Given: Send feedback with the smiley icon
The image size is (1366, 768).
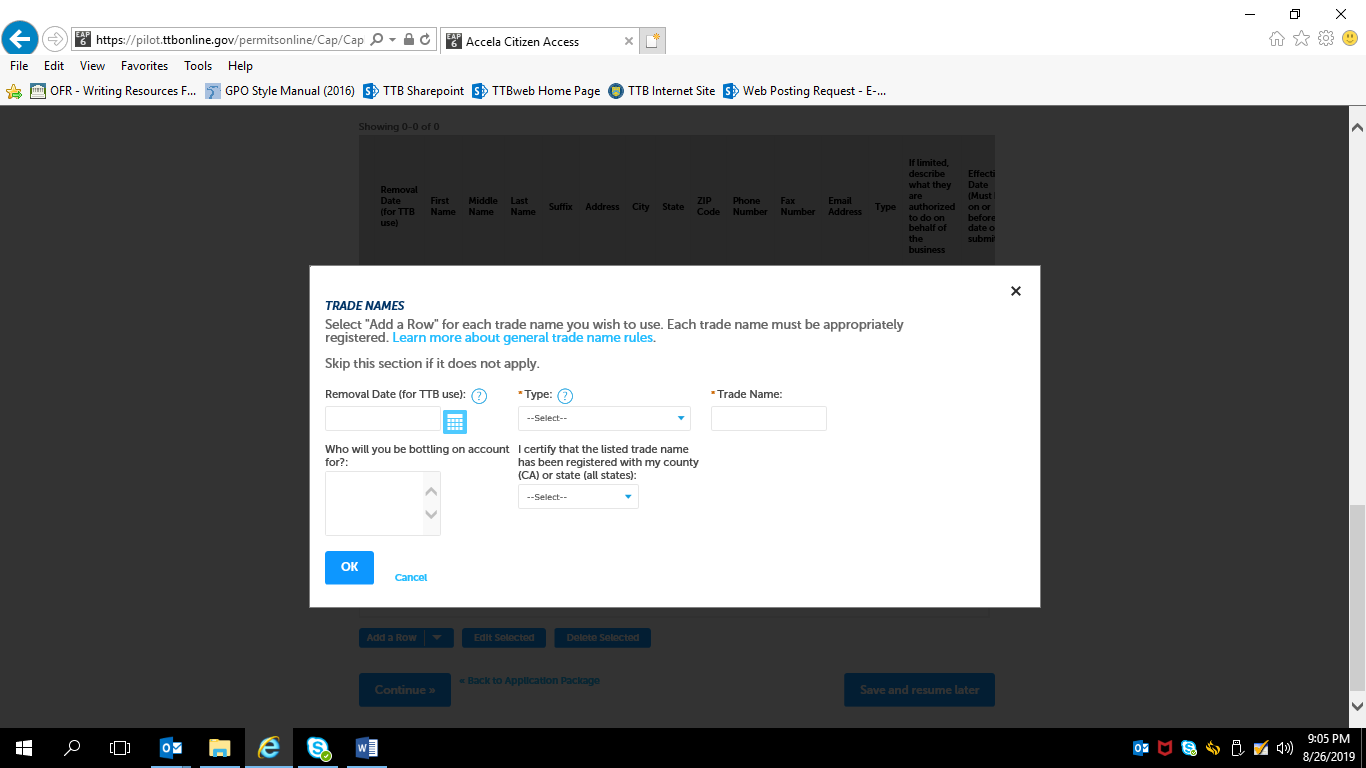Looking at the screenshot, I should (1350, 39).
